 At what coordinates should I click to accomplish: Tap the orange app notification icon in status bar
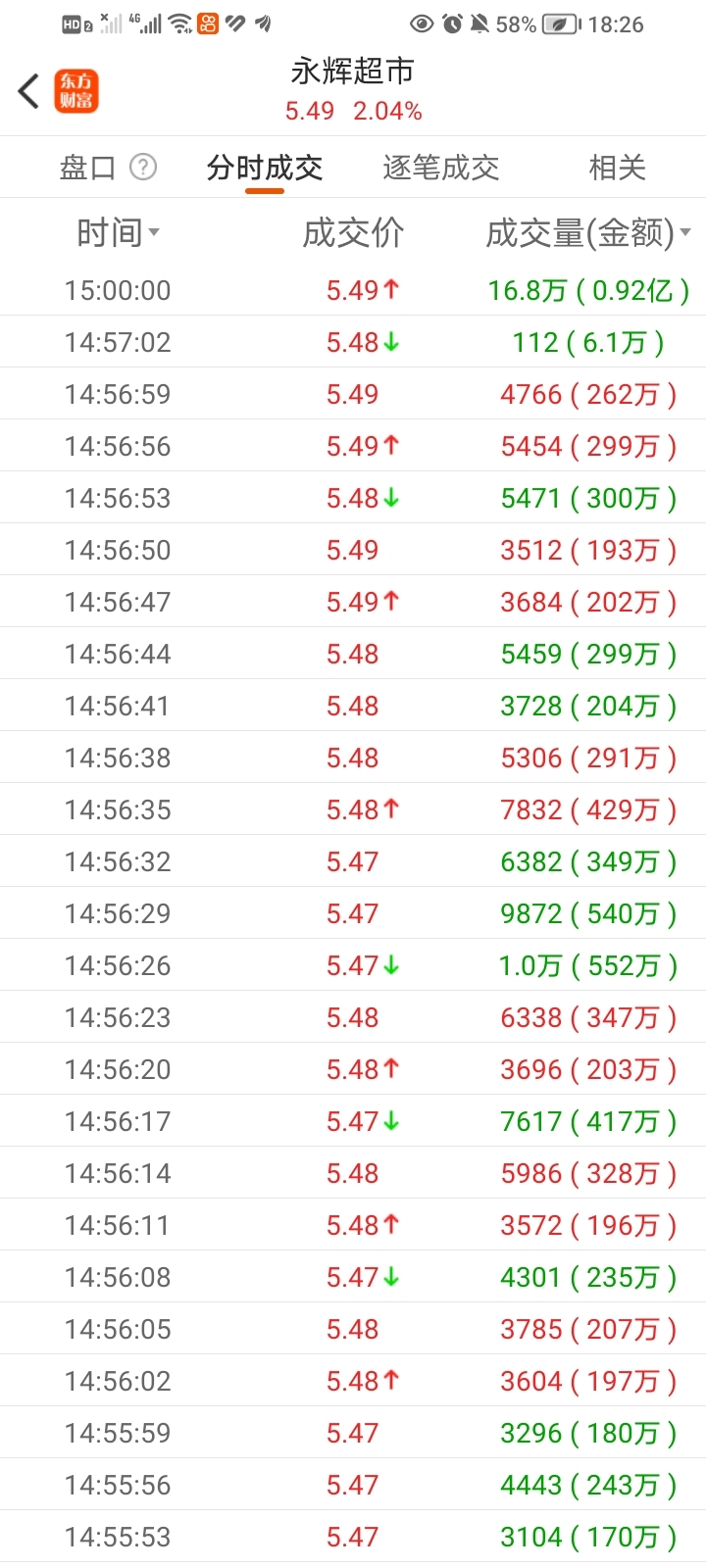(x=208, y=24)
